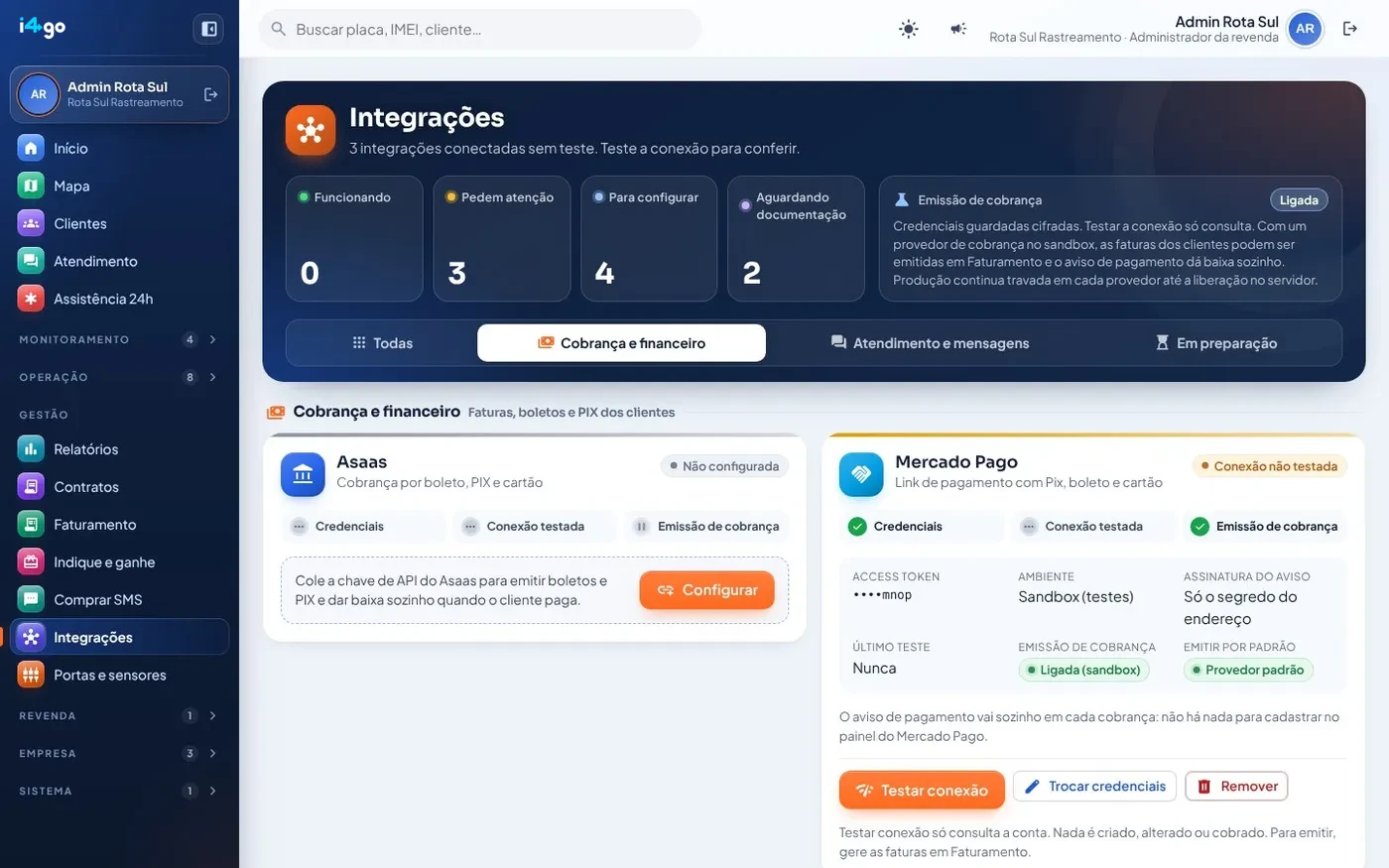Expand the Revenda section

pyautogui.click(x=120, y=715)
